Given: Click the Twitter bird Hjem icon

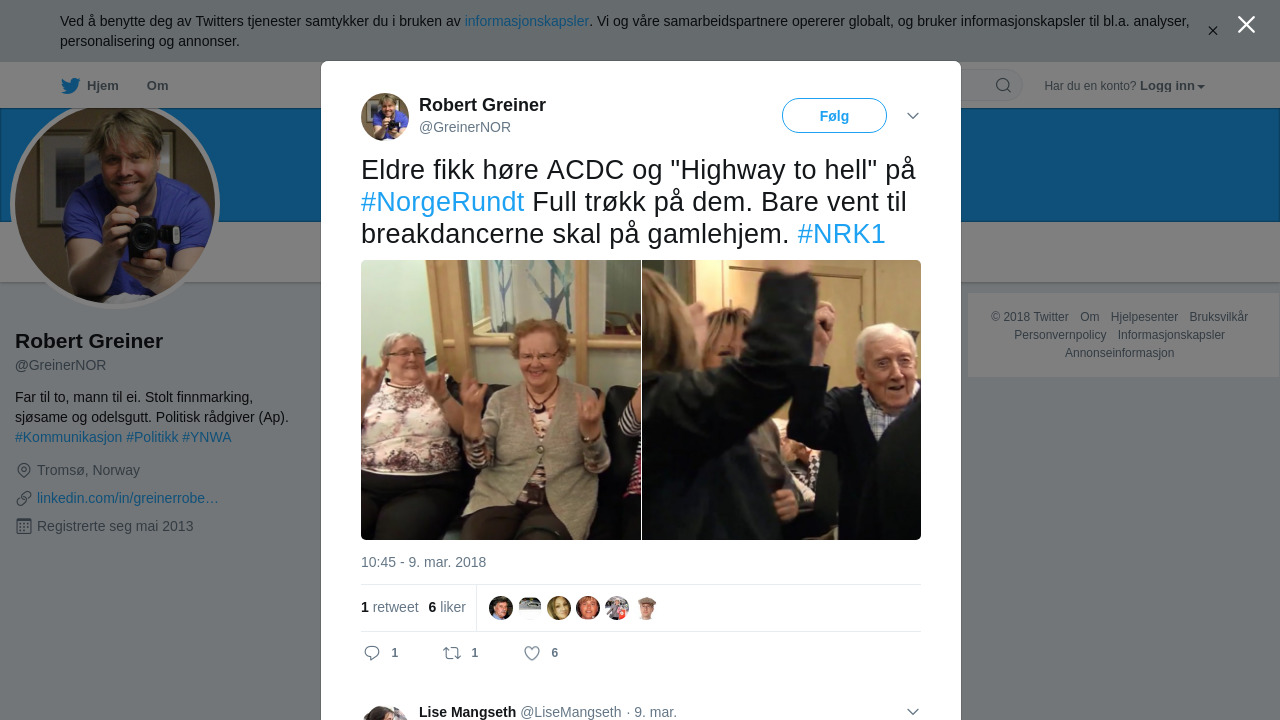Looking at the screenshot, I should pos(70,86).
